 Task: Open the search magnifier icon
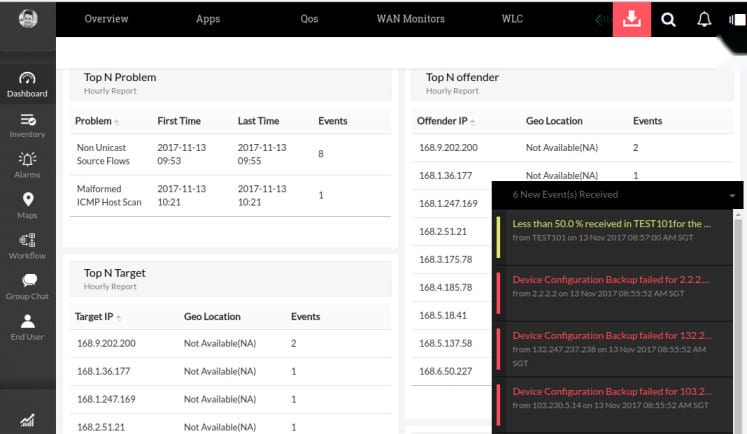click(669, 19)
